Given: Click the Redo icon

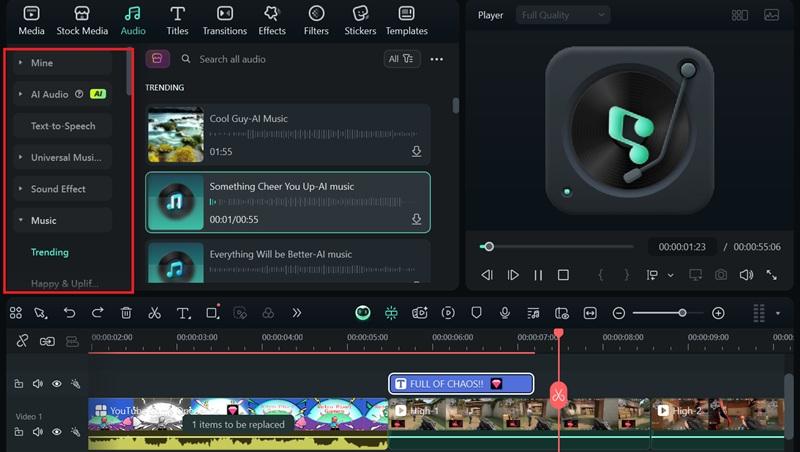Looking at the screenshot, I should 97,313.
